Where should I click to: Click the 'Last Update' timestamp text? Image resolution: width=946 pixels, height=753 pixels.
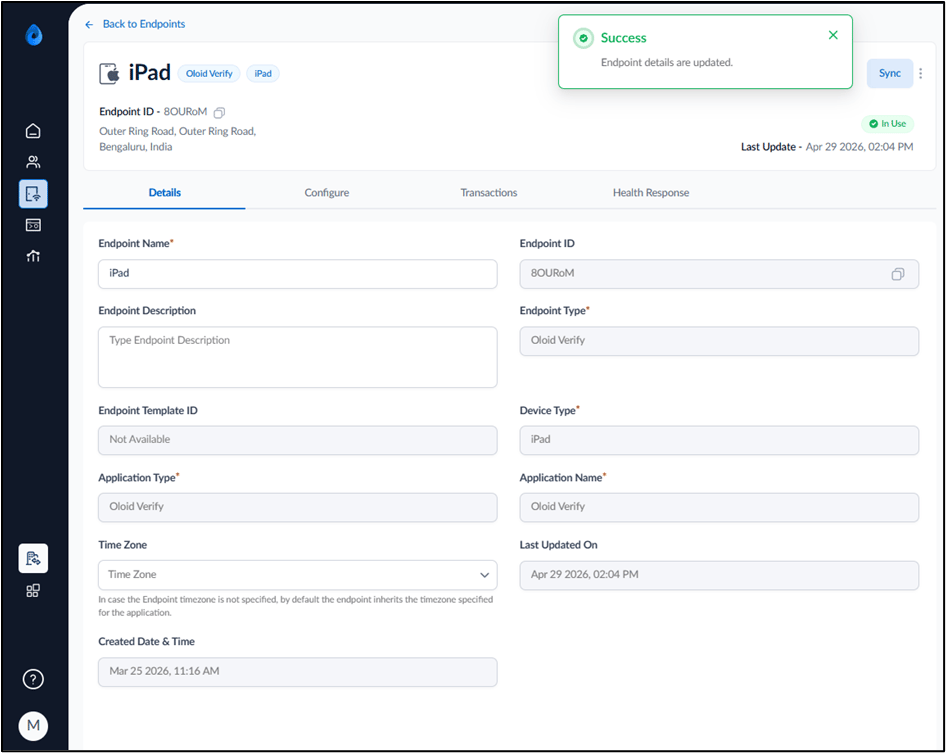[827, 147]
